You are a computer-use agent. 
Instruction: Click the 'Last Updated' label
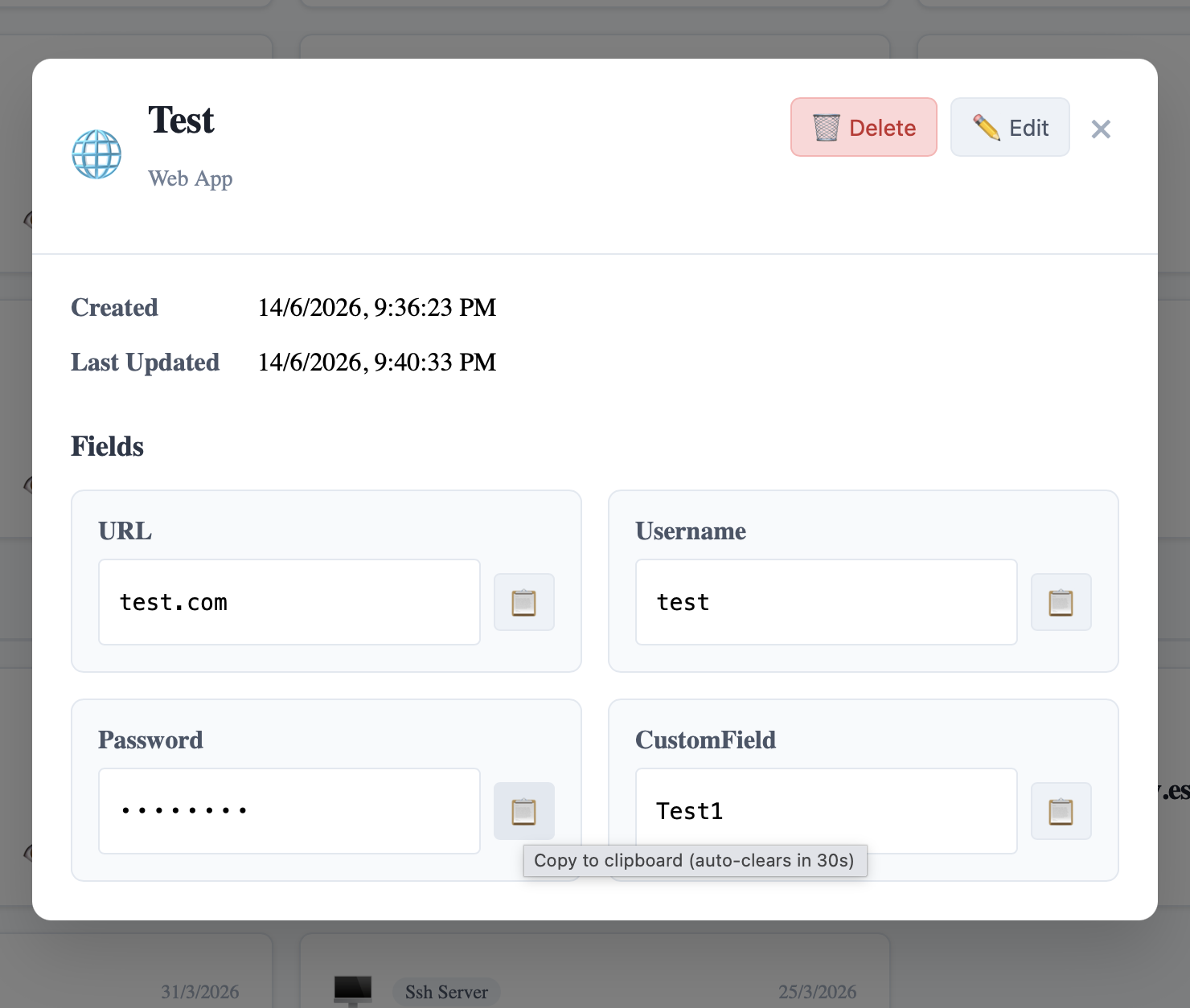146,363
